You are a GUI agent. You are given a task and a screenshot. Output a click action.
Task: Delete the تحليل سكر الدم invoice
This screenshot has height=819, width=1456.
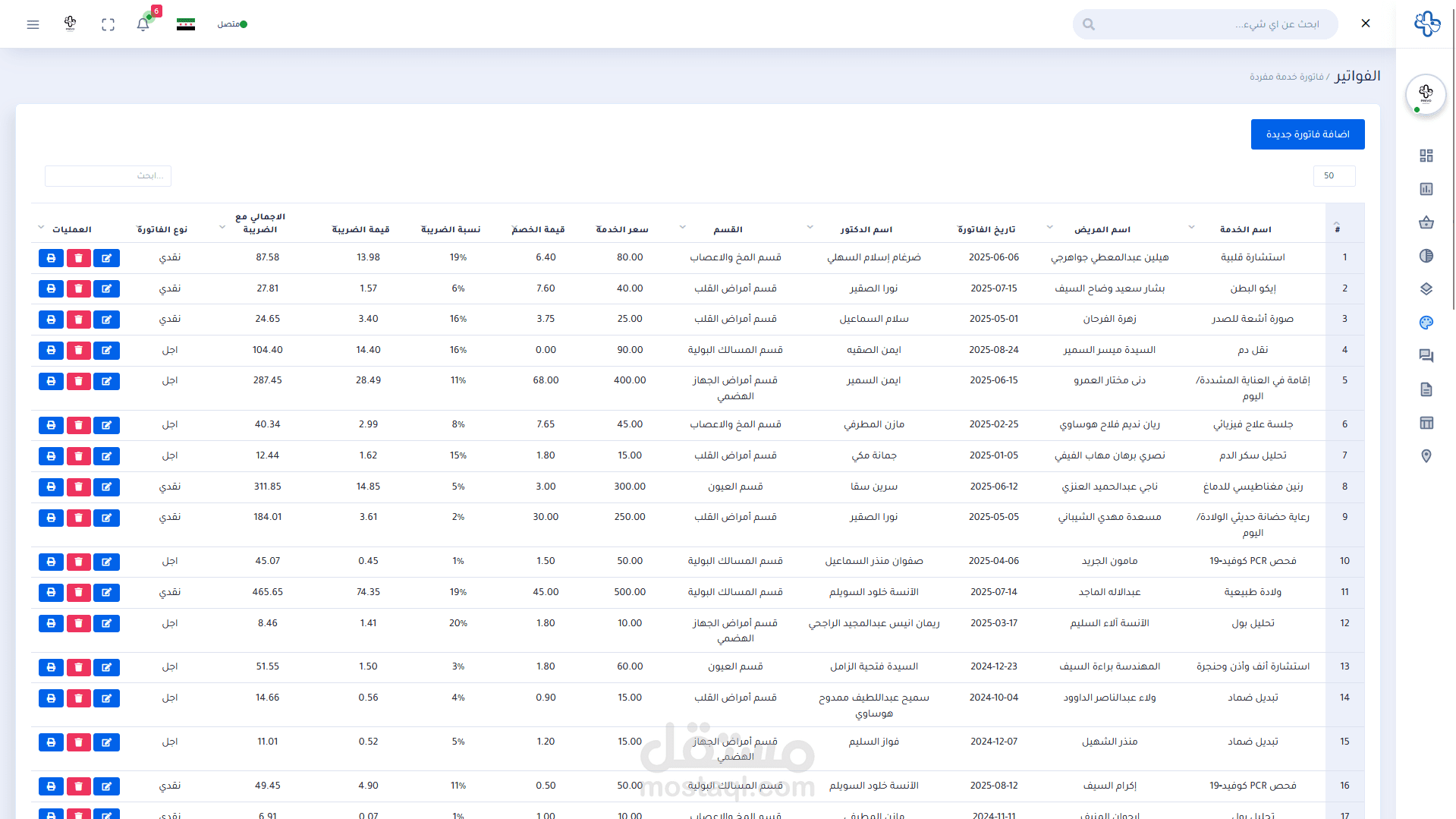pos(79,456)
